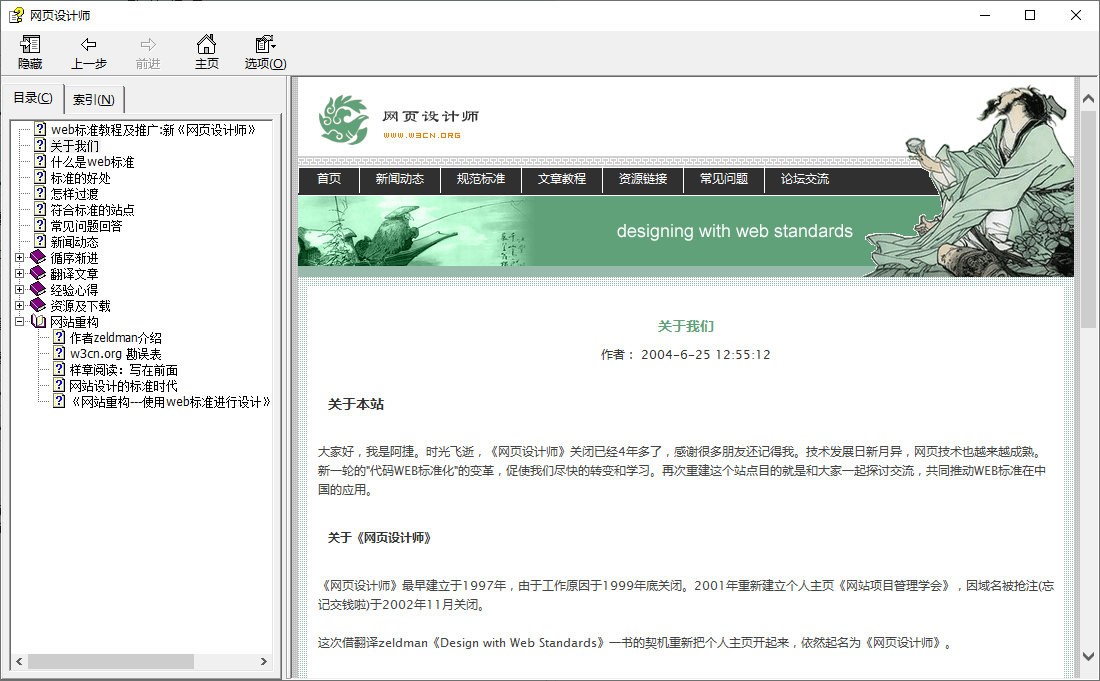Click the purple book icon beside 循序渐进

pos(38,258)
